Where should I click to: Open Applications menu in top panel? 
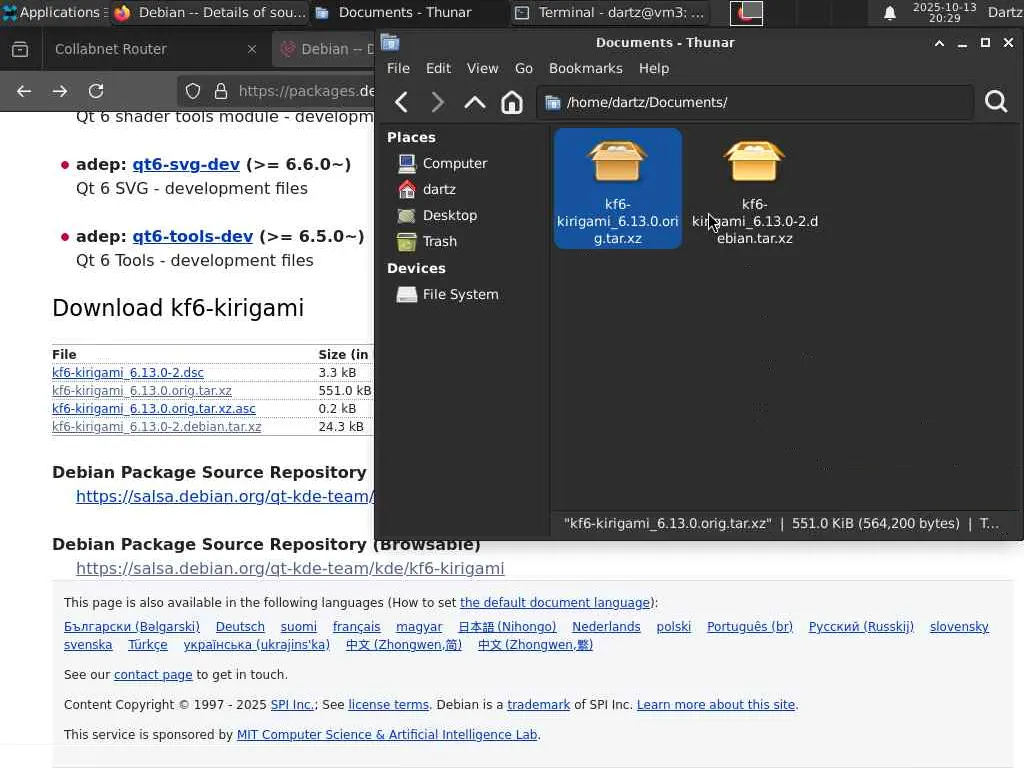(x=52, y=12)
